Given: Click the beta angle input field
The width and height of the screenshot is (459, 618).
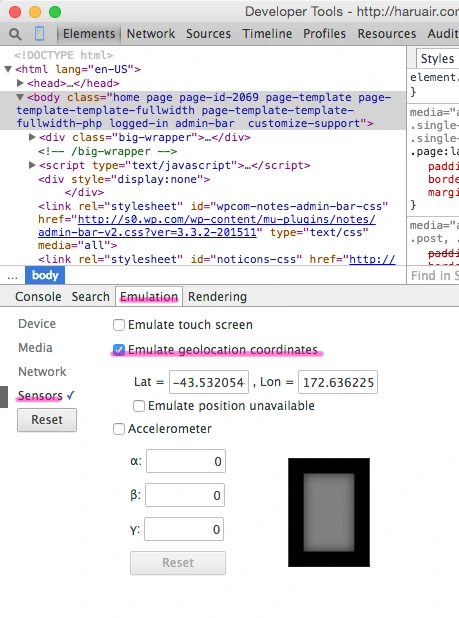Looking at the screenshot, I should tap(185, 495).
